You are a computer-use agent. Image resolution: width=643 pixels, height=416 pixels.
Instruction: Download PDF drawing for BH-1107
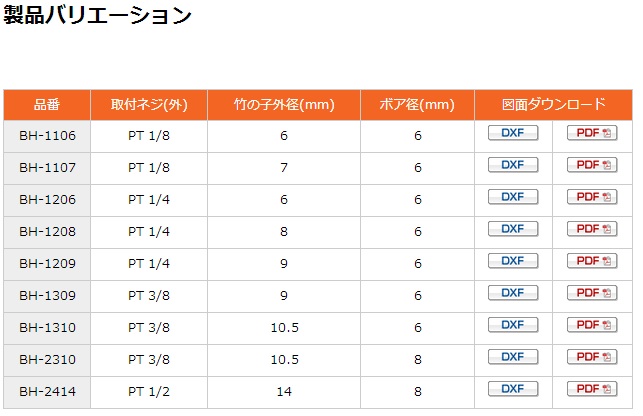click(592, 165)
